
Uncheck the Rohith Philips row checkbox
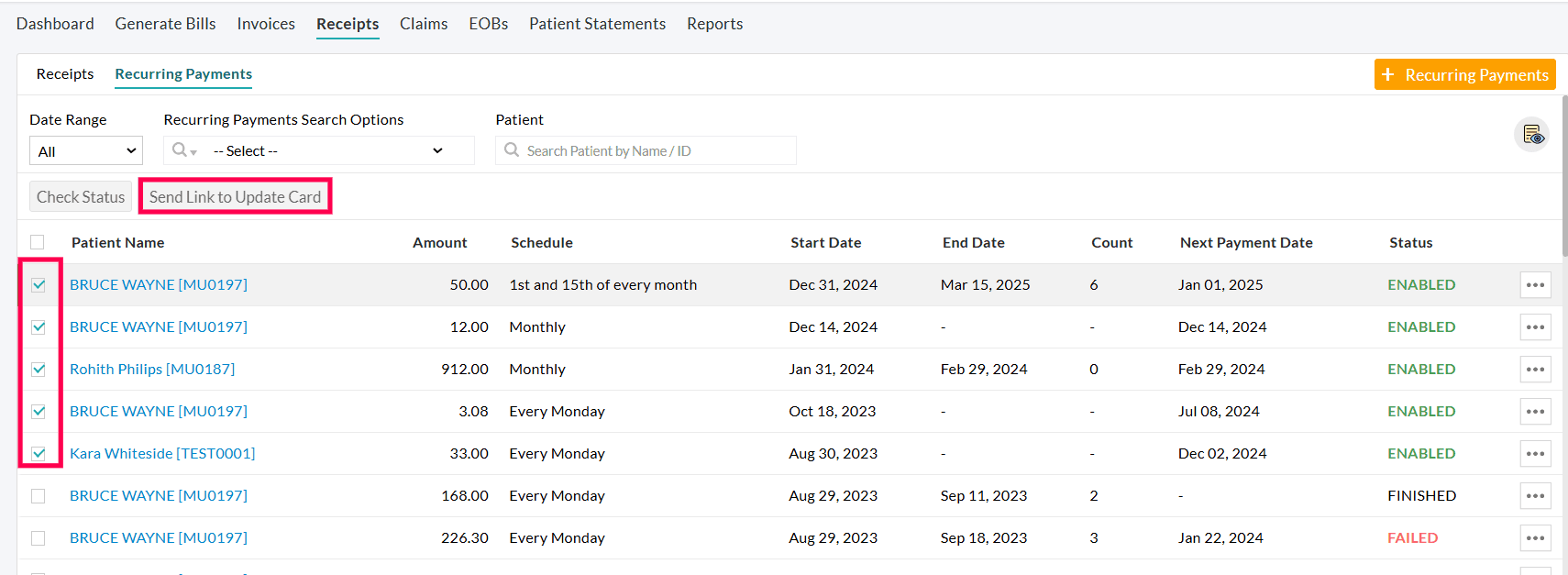tap(39, 370)
